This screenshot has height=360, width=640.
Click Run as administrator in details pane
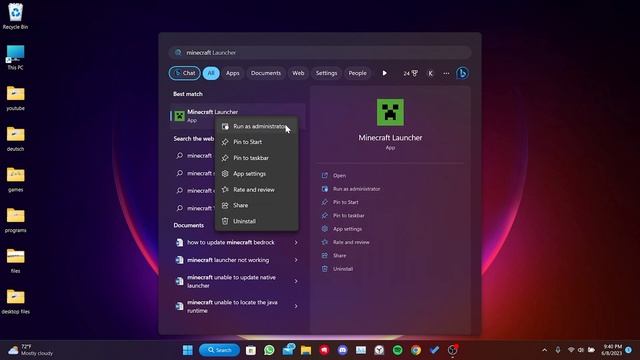point(351,189)
